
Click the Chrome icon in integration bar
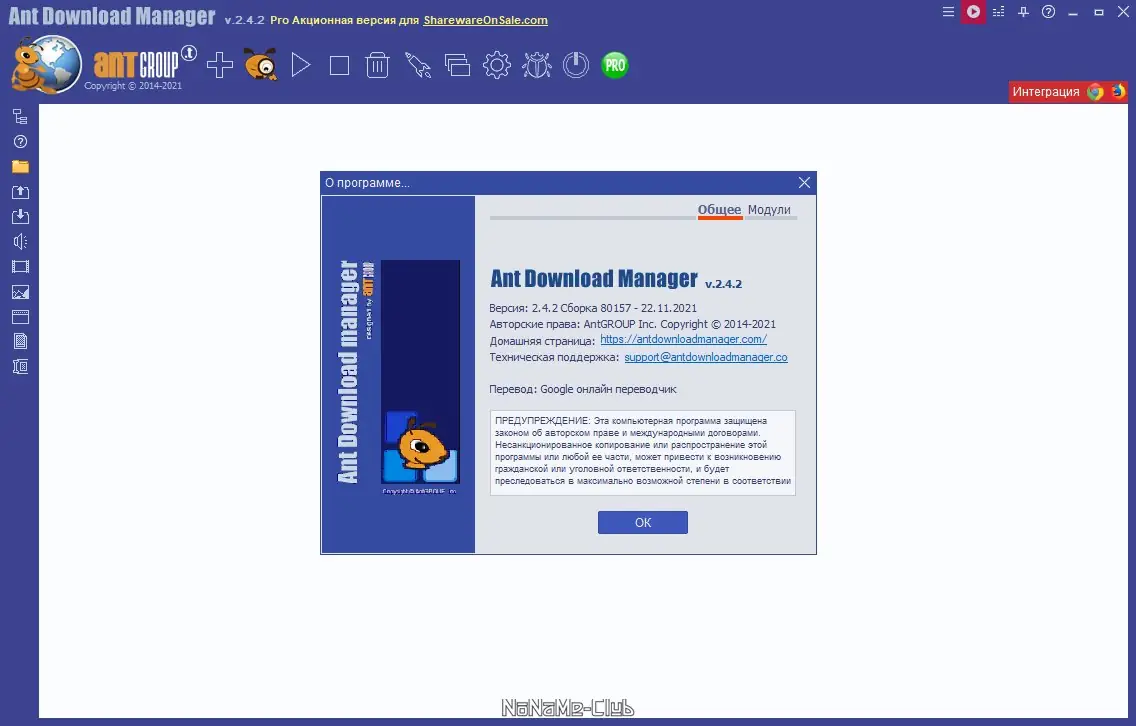tap(1095, 91)
